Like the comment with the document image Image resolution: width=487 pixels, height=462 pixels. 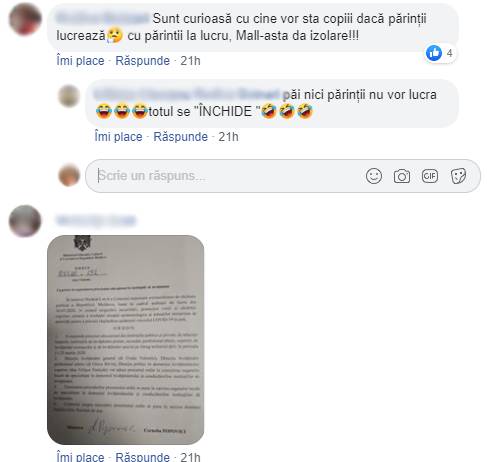(80, 456)
